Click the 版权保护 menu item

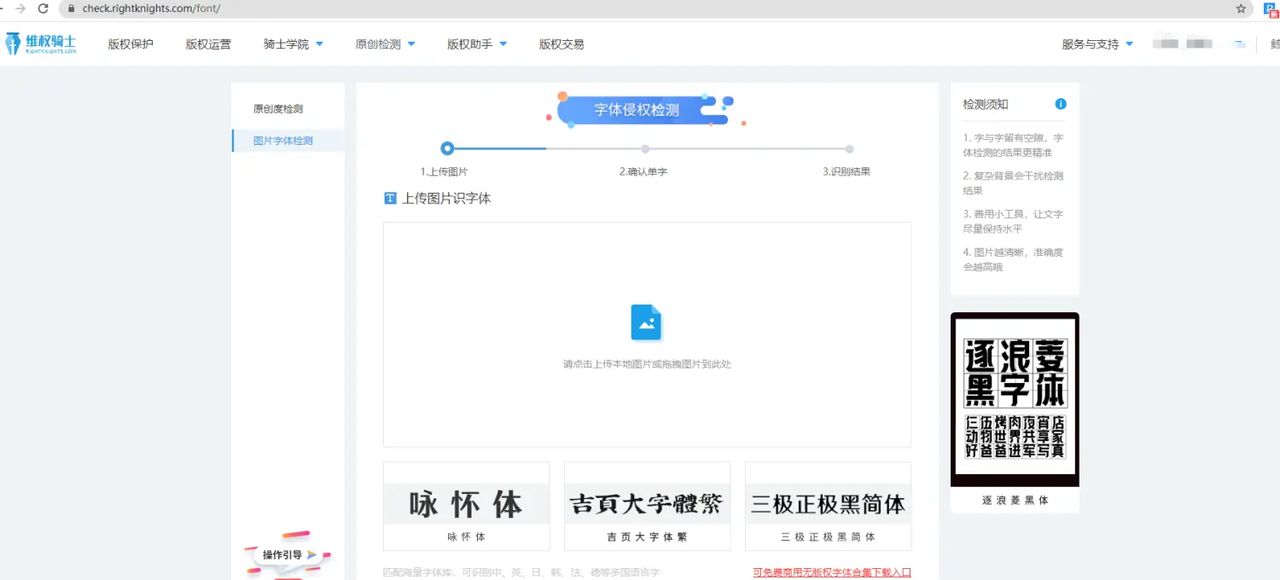click(x=131, y=43)
